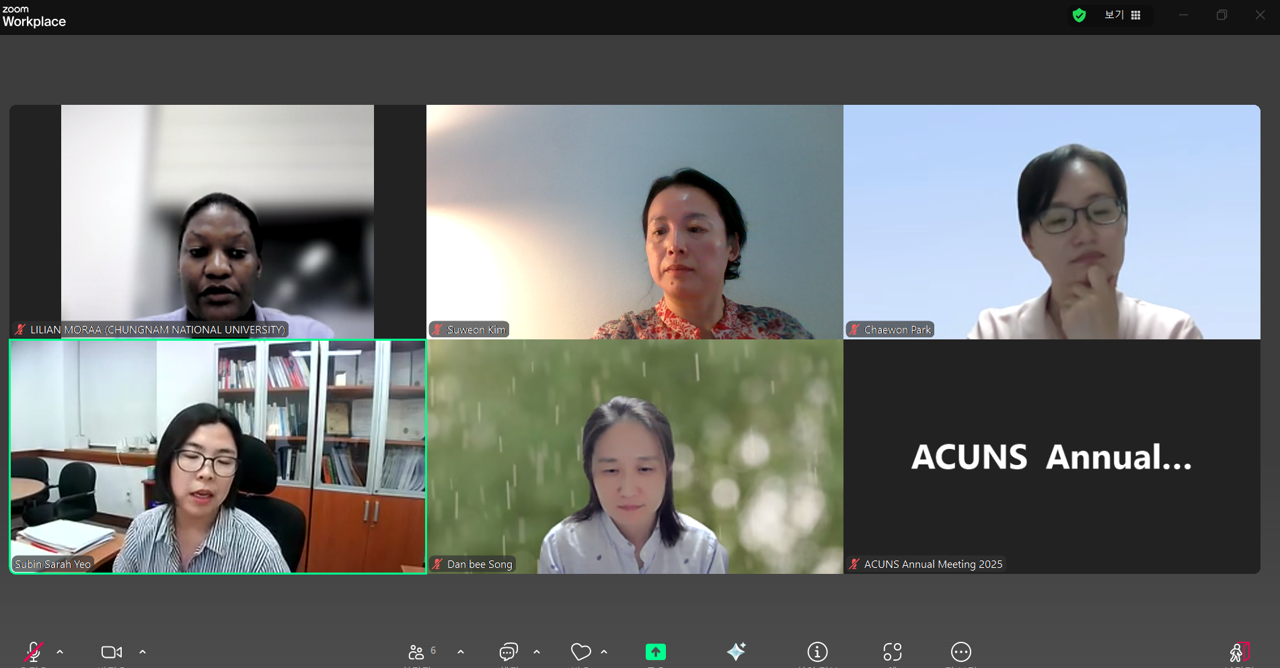Open the AI Companion sparkle icon
1280x668 pixels.
click(736, 652)
